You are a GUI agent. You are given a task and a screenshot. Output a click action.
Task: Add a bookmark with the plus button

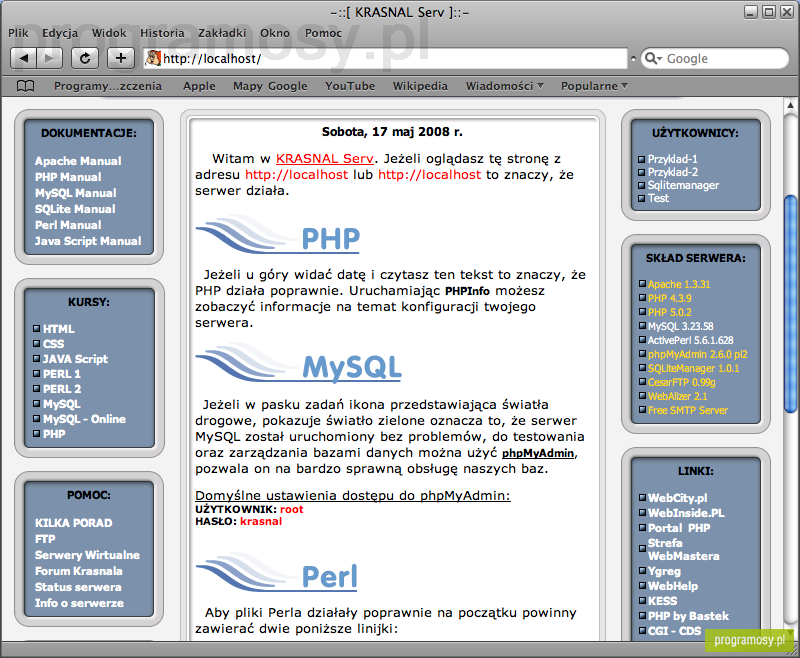coord(121,58)
